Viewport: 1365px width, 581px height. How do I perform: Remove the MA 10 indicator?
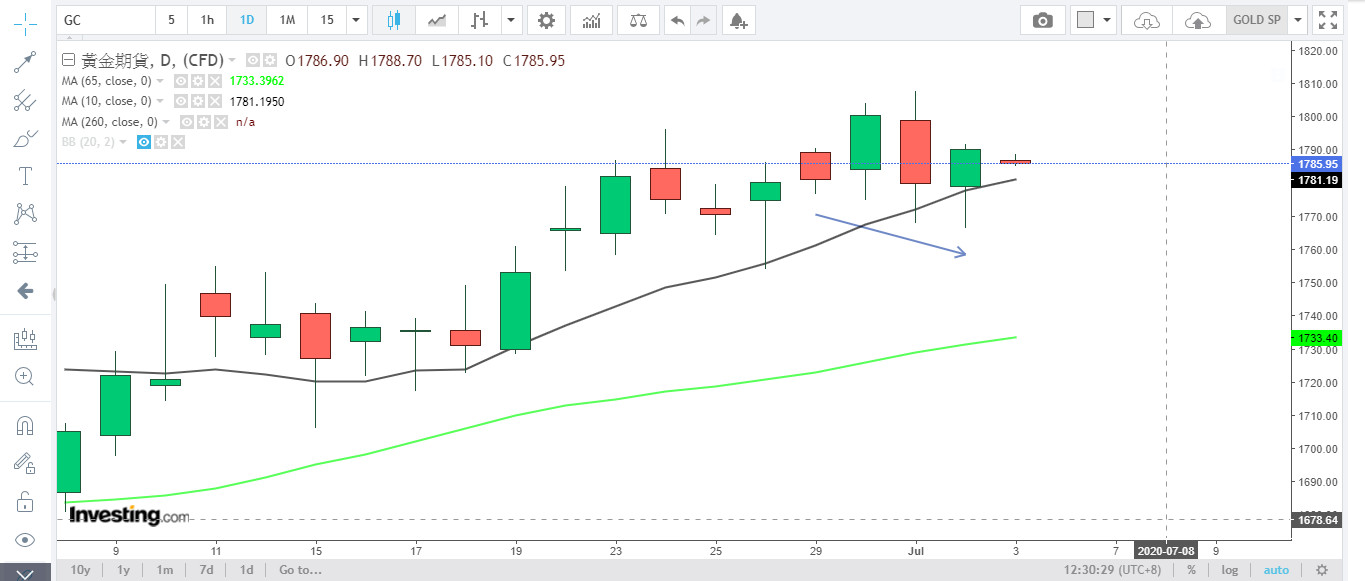(x=214, y=101)
